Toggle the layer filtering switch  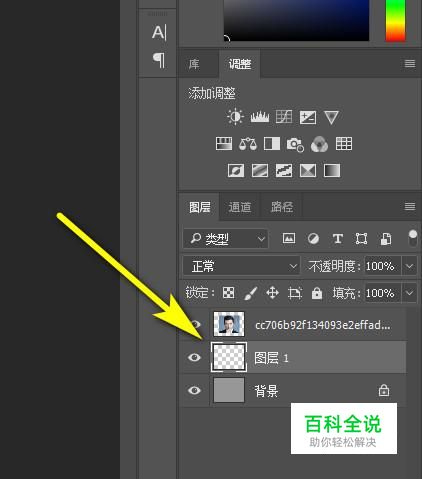(413, 238)
